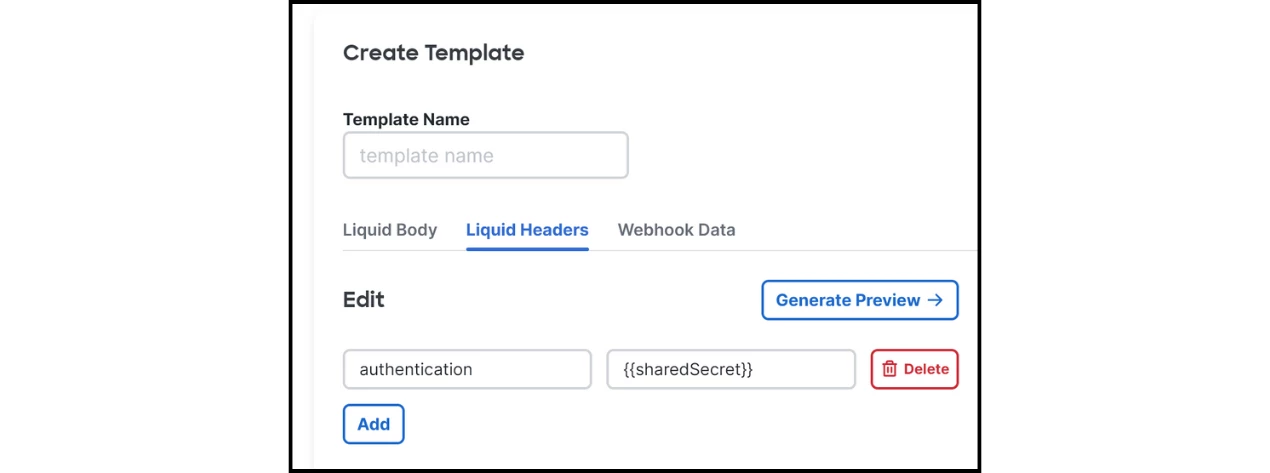The width and height of the screenshot is (1270, 473).
Task: Click the Generate Preview text label
Action: (x=848, y=300)
